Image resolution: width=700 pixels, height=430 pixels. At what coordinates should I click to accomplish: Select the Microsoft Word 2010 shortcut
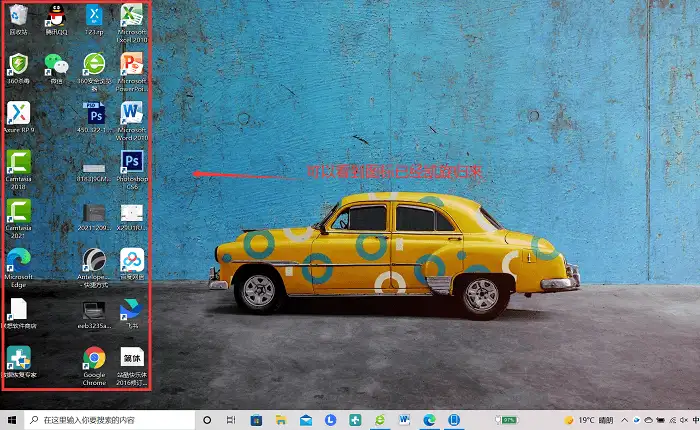coord(132,121)
